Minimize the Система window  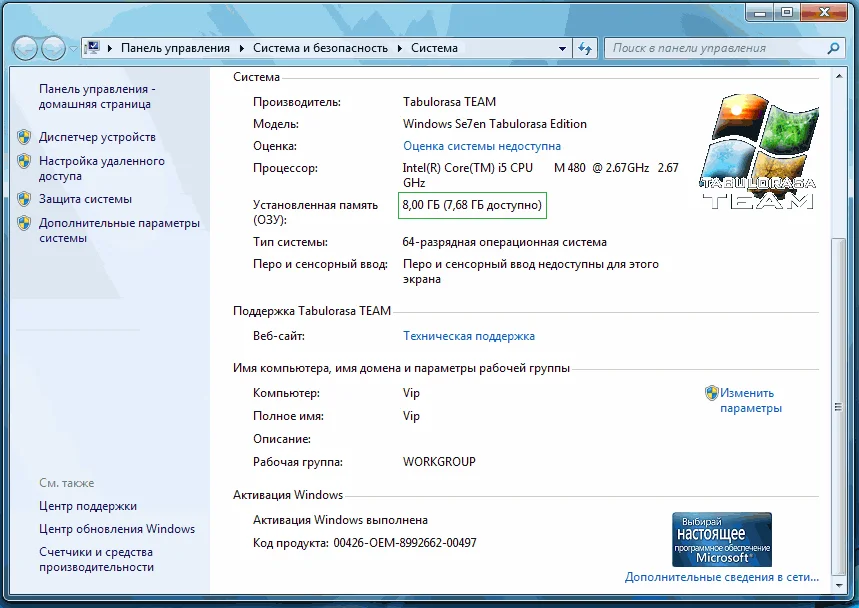760,12
